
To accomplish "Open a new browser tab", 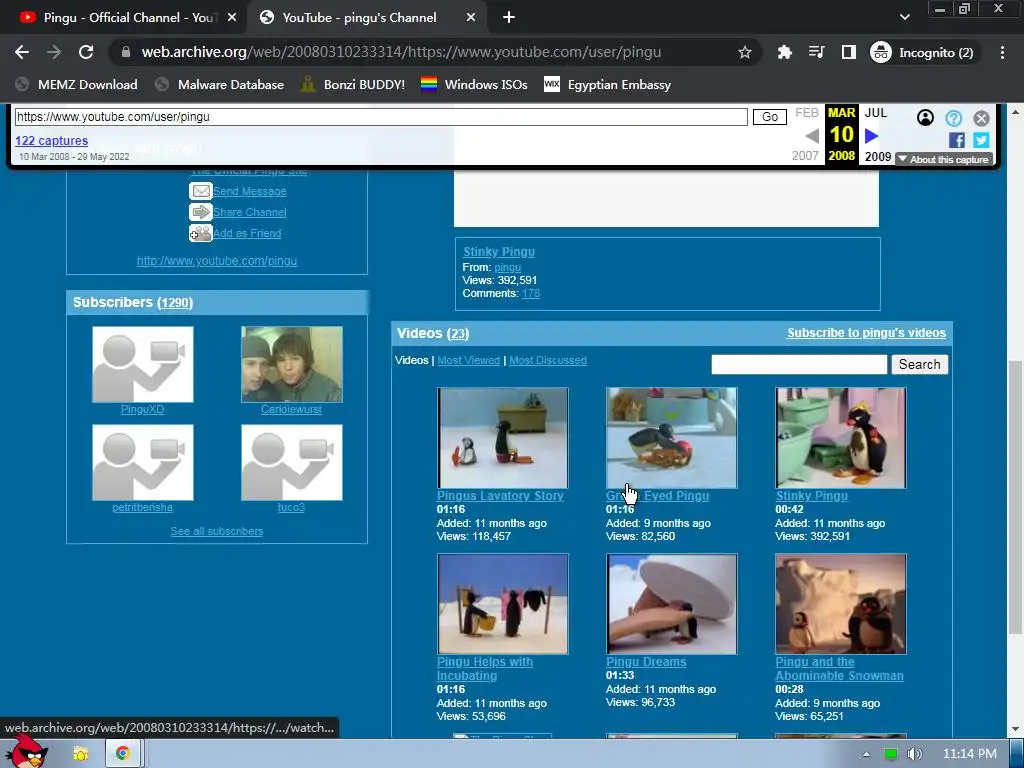I will pyautogui.click(x=509, y=18).
